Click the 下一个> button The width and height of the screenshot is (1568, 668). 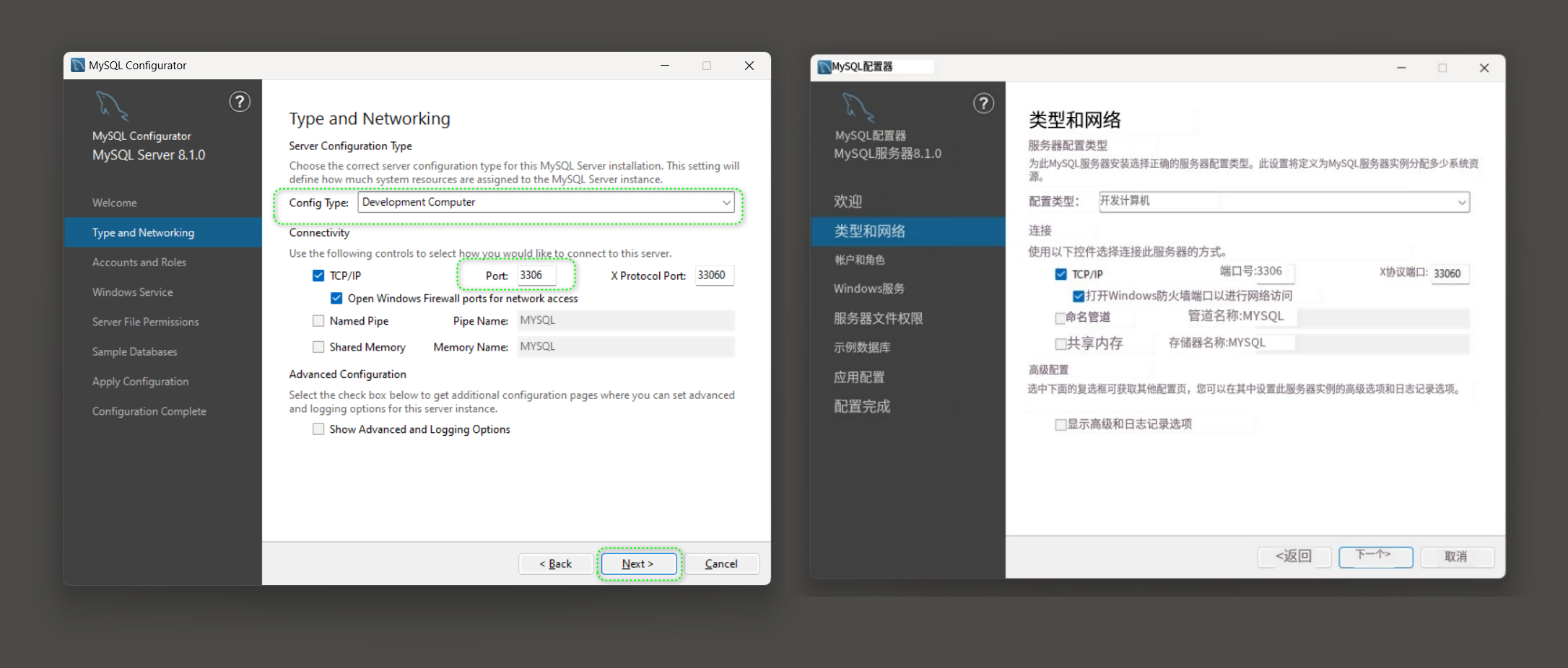(x=1376, y=556)
